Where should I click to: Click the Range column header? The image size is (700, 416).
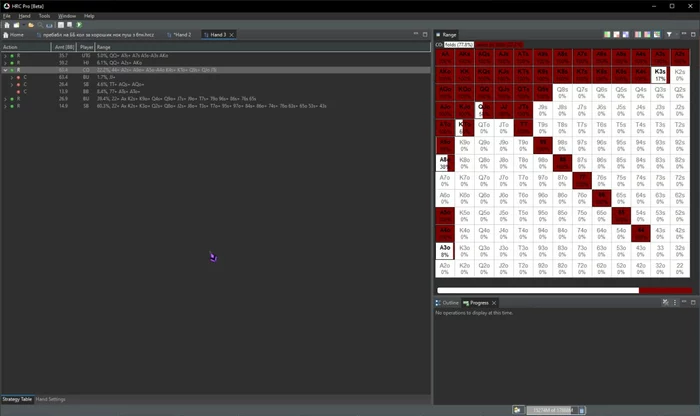[263, 47]
